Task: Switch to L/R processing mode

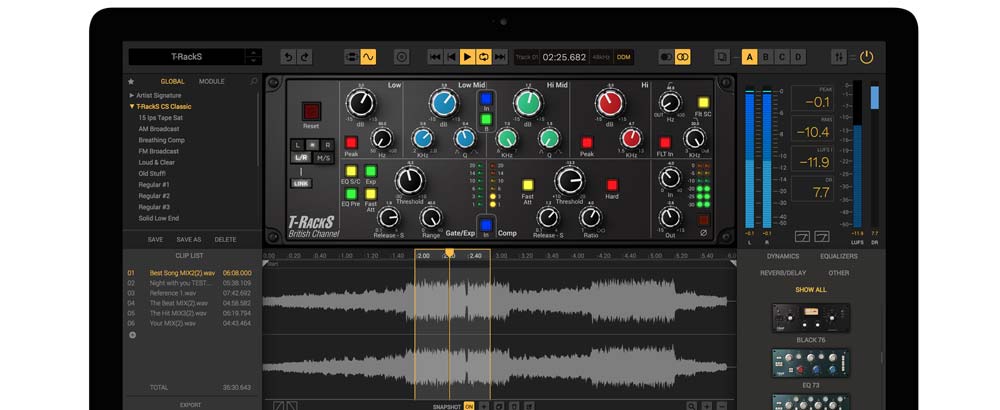Action: point(301,157)
